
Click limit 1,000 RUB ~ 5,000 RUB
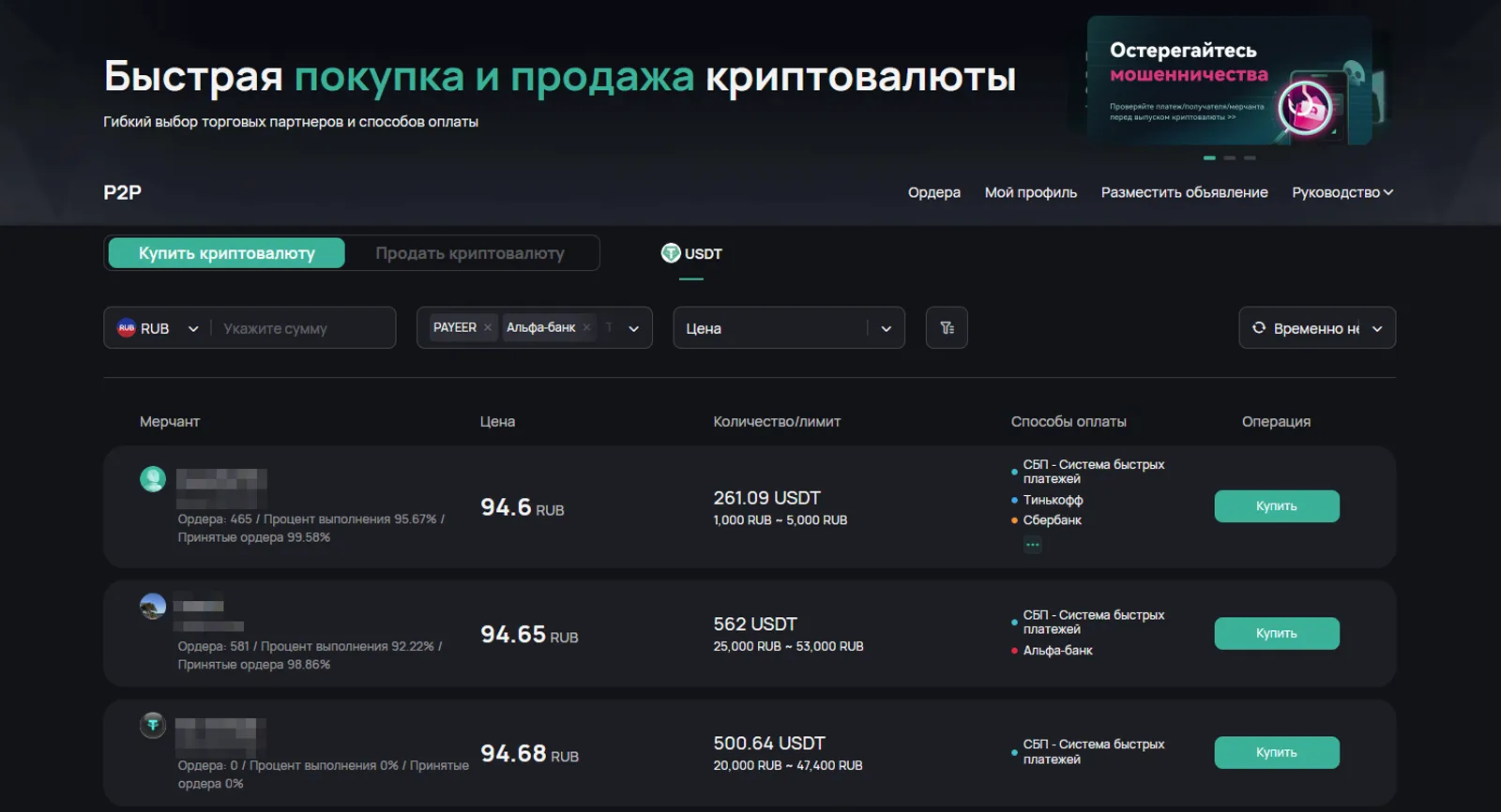click(x=781, y=520)
